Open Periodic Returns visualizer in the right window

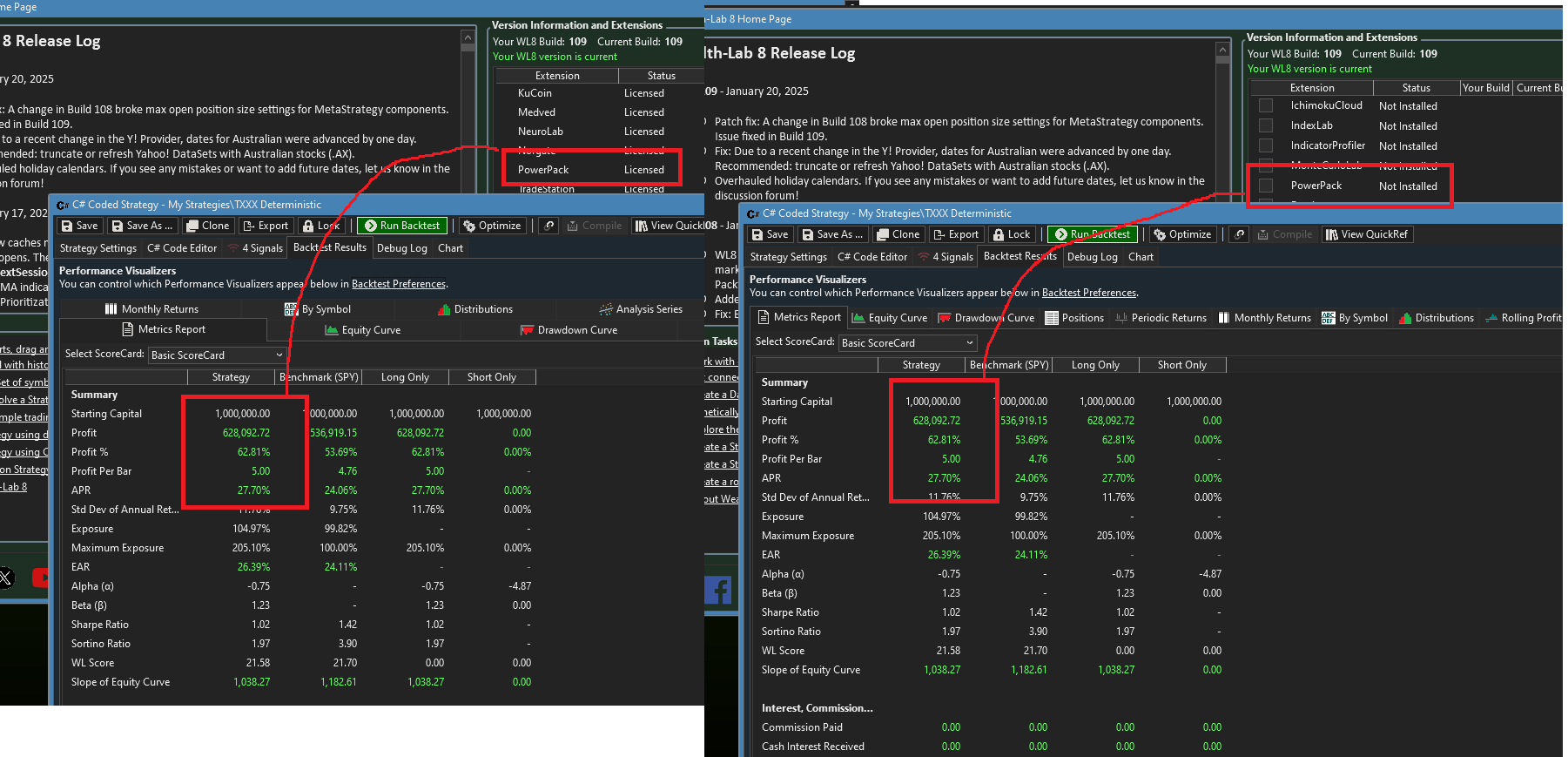(x=1161, y=318)
